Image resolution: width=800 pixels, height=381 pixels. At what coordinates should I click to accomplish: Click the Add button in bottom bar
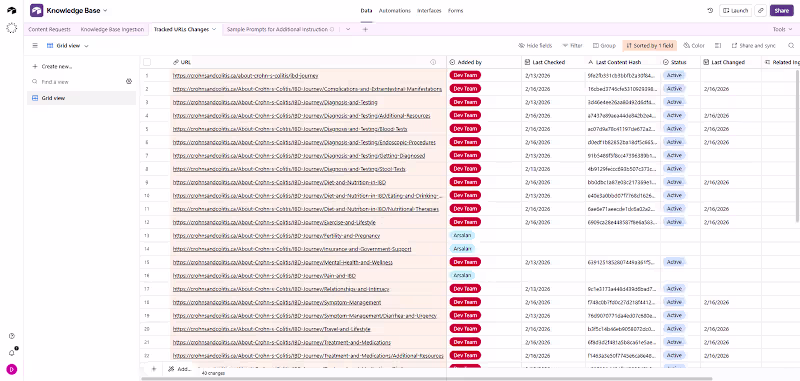pyautogui.click(x=180, y=369)
